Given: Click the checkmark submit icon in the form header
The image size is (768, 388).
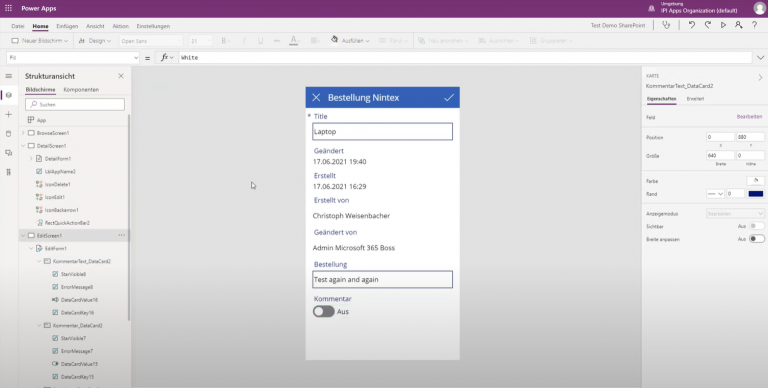Looking at the screenshot, I should click(449, 97).
